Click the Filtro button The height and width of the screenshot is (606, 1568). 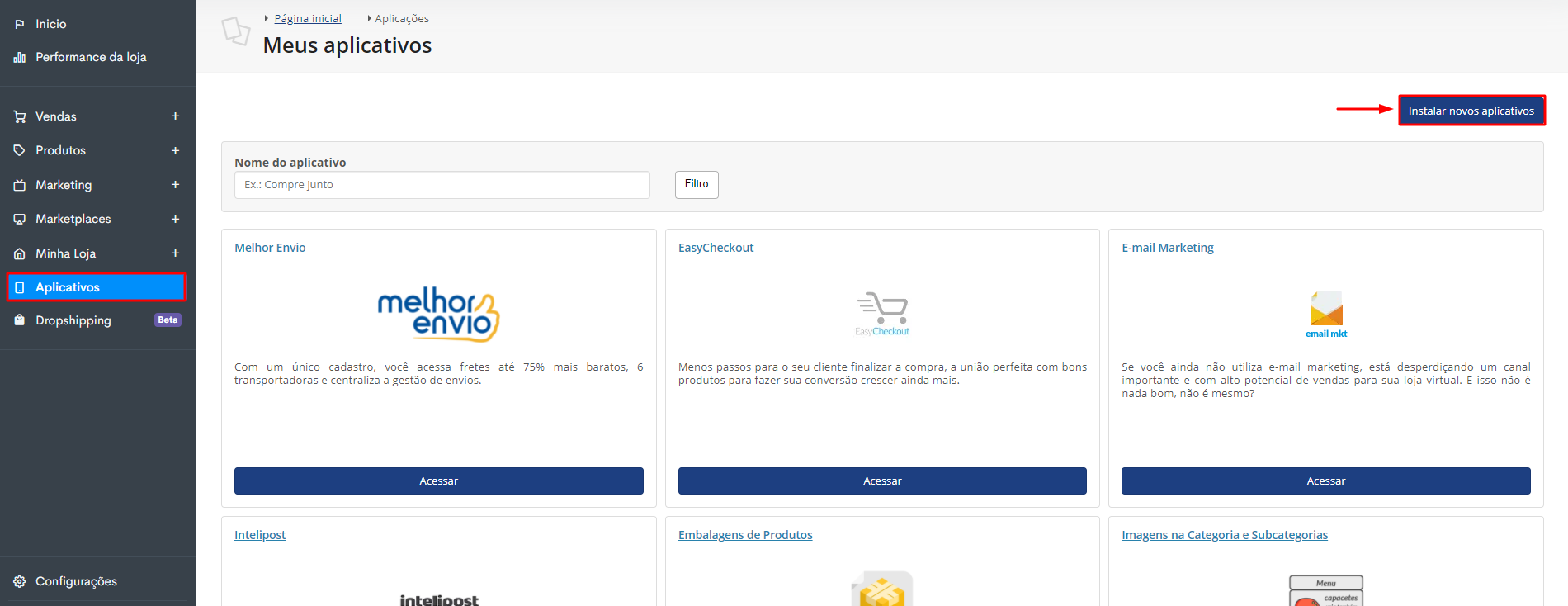(x=697, y=184)
